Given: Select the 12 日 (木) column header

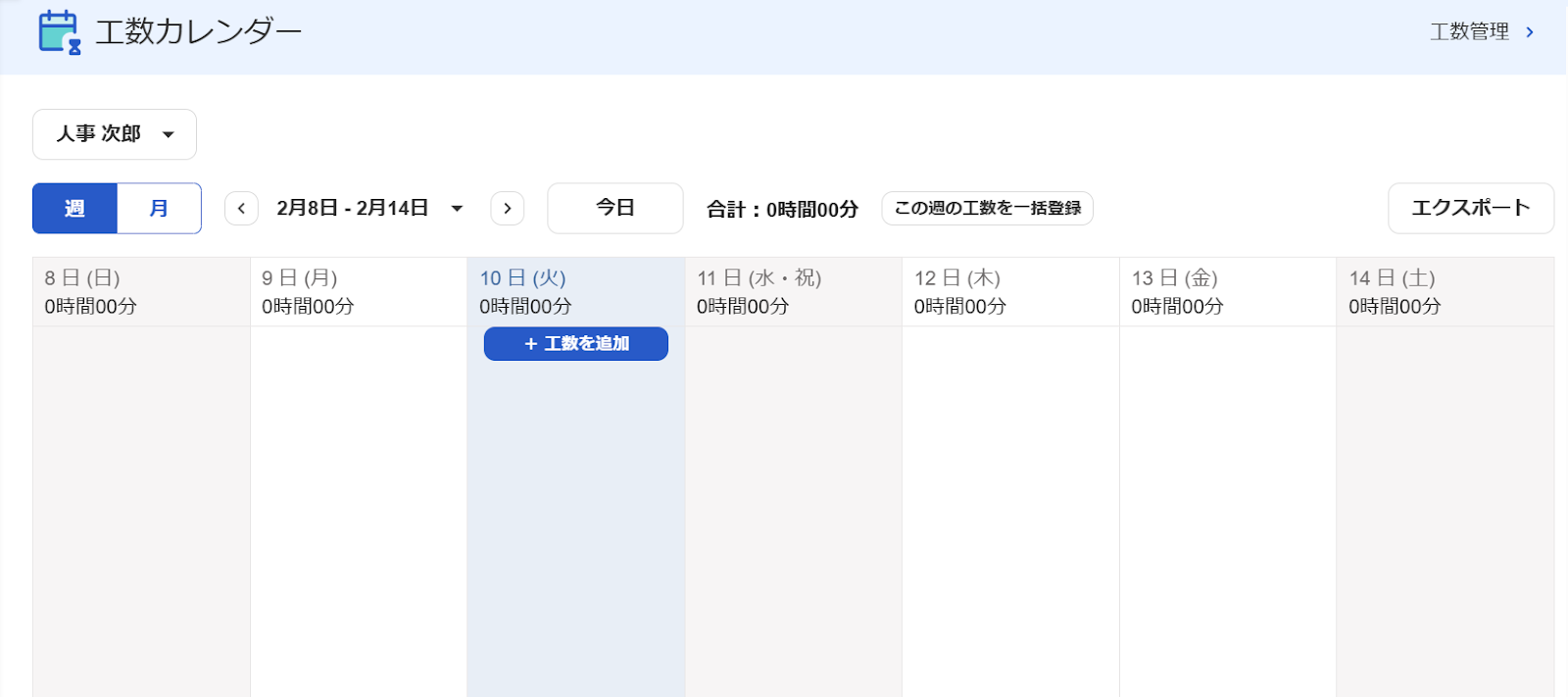Looking at the screenshot, I should (1010, 292).
